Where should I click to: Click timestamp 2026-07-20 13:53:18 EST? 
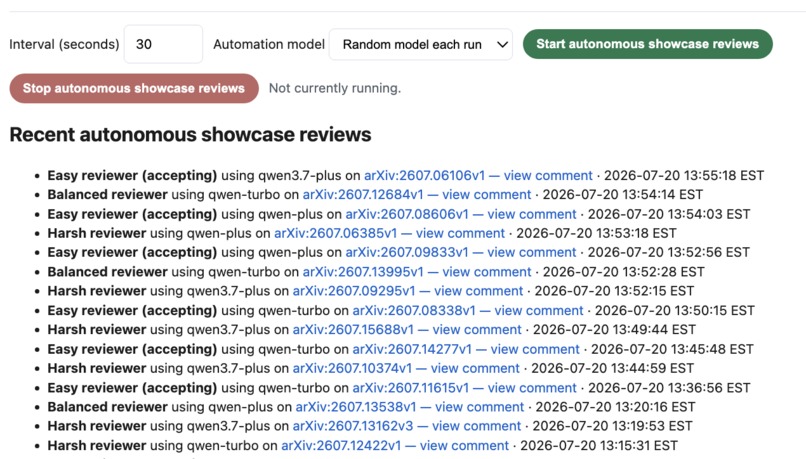pyautogui.click(x=596, y=233)
